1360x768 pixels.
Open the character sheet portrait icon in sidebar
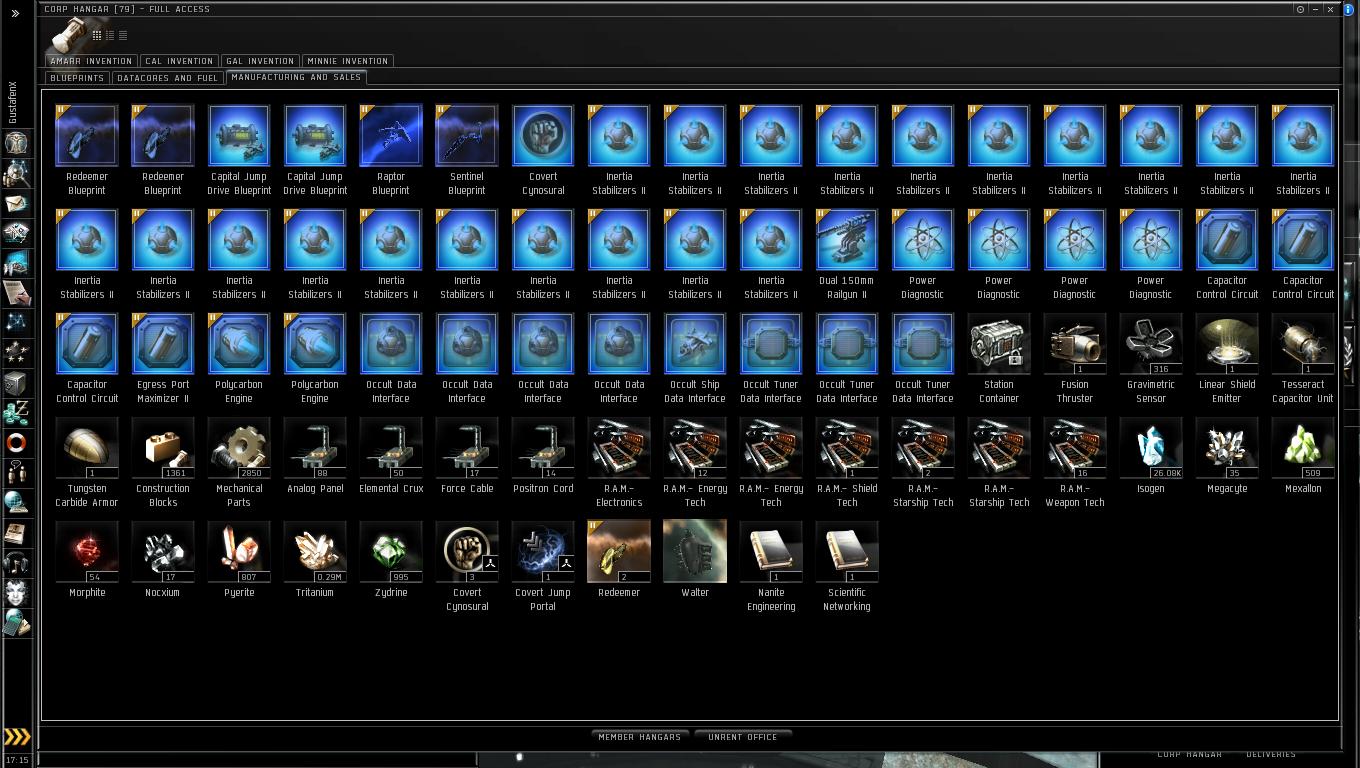pyautogui.click(x=17, y=142)
